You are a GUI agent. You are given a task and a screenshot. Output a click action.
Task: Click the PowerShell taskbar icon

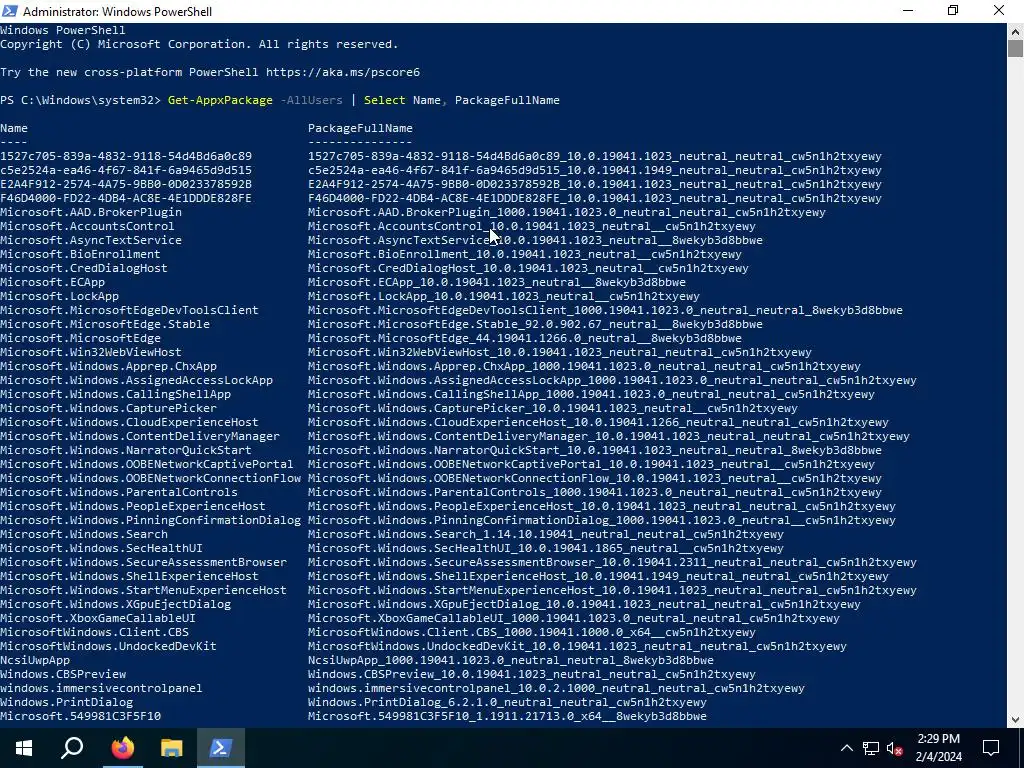(220, 748)
